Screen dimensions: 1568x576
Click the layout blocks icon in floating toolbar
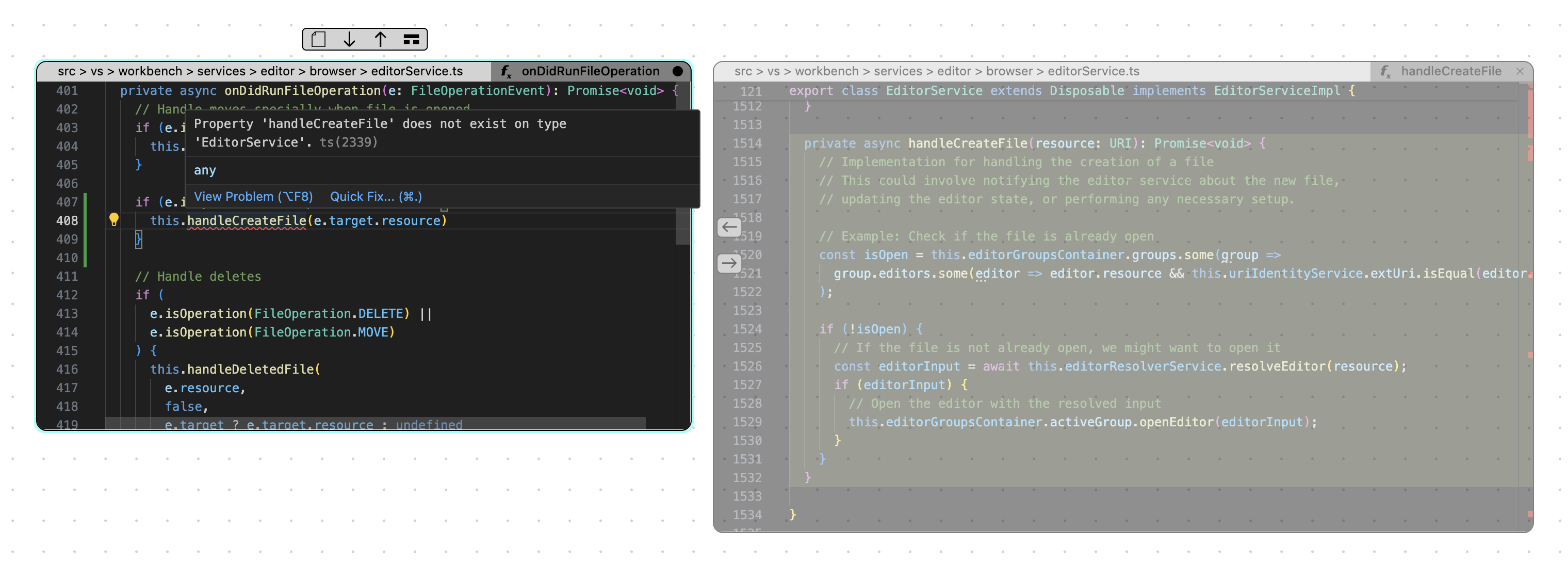coord(412,40)
